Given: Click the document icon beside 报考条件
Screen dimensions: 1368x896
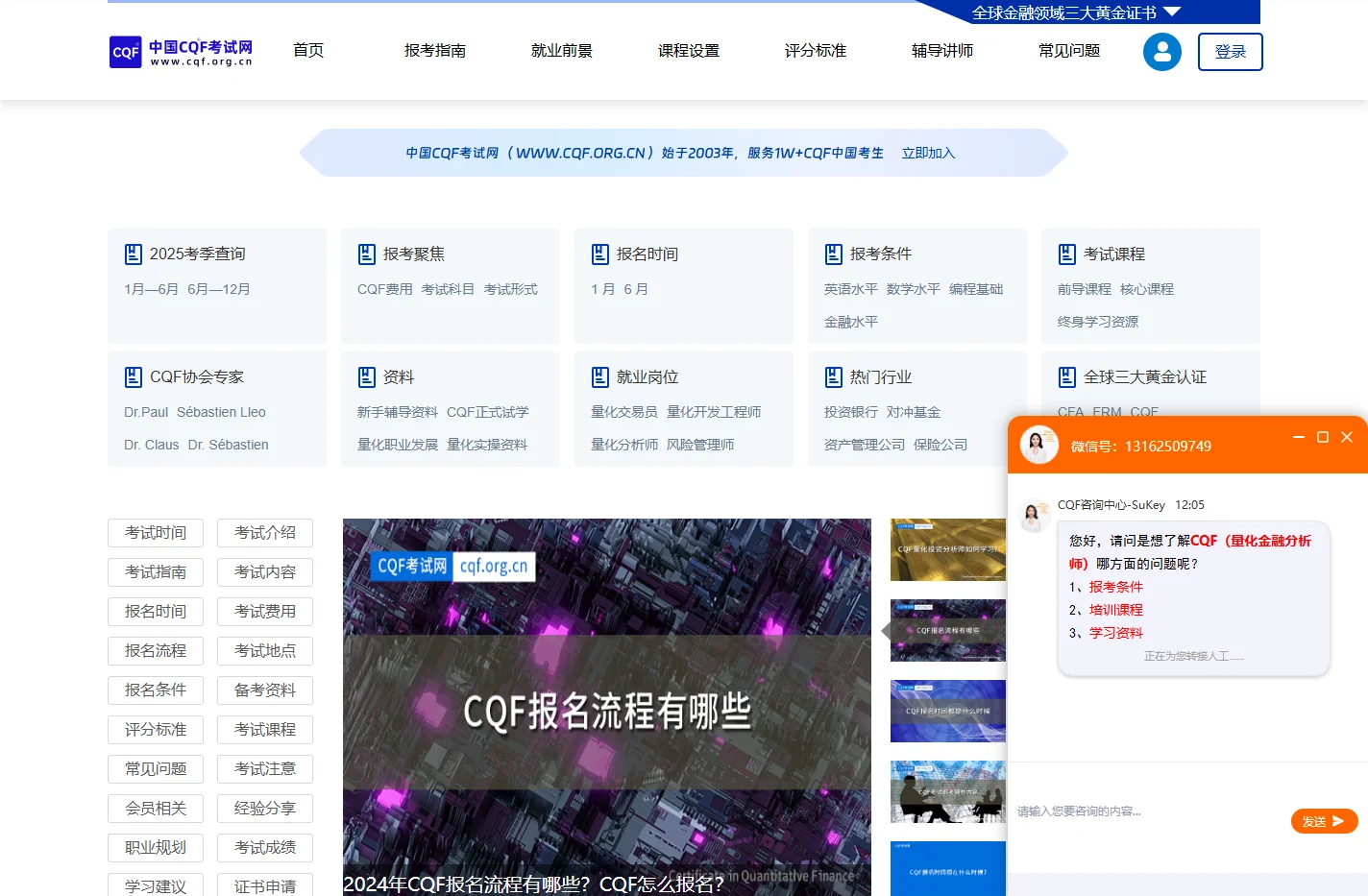Looking at the screenshot, I should tap(834, 254).
